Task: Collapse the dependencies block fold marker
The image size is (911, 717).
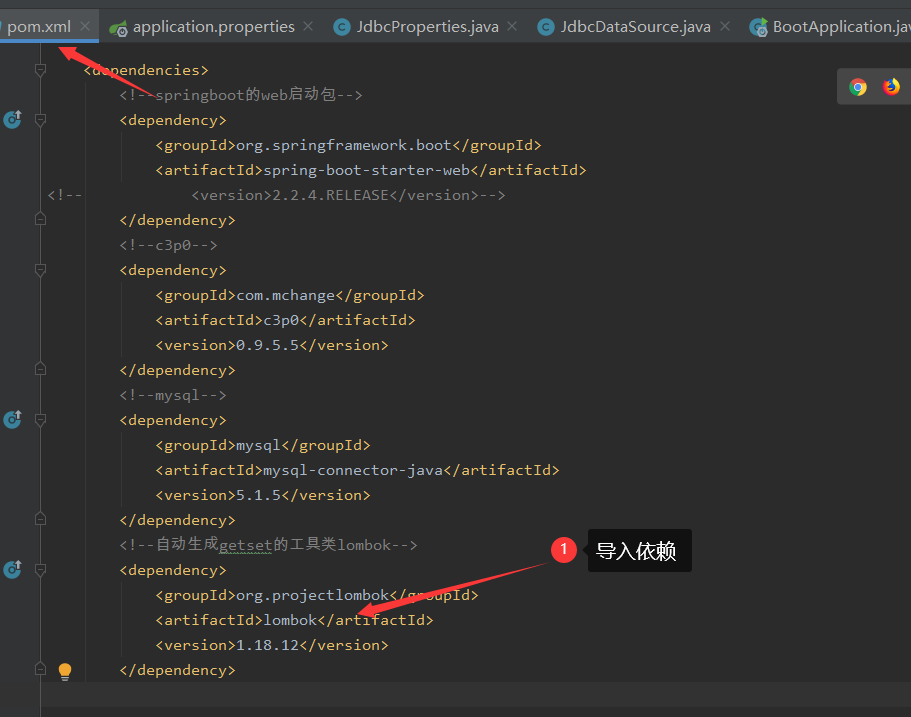Action: (x=40, y=70)
